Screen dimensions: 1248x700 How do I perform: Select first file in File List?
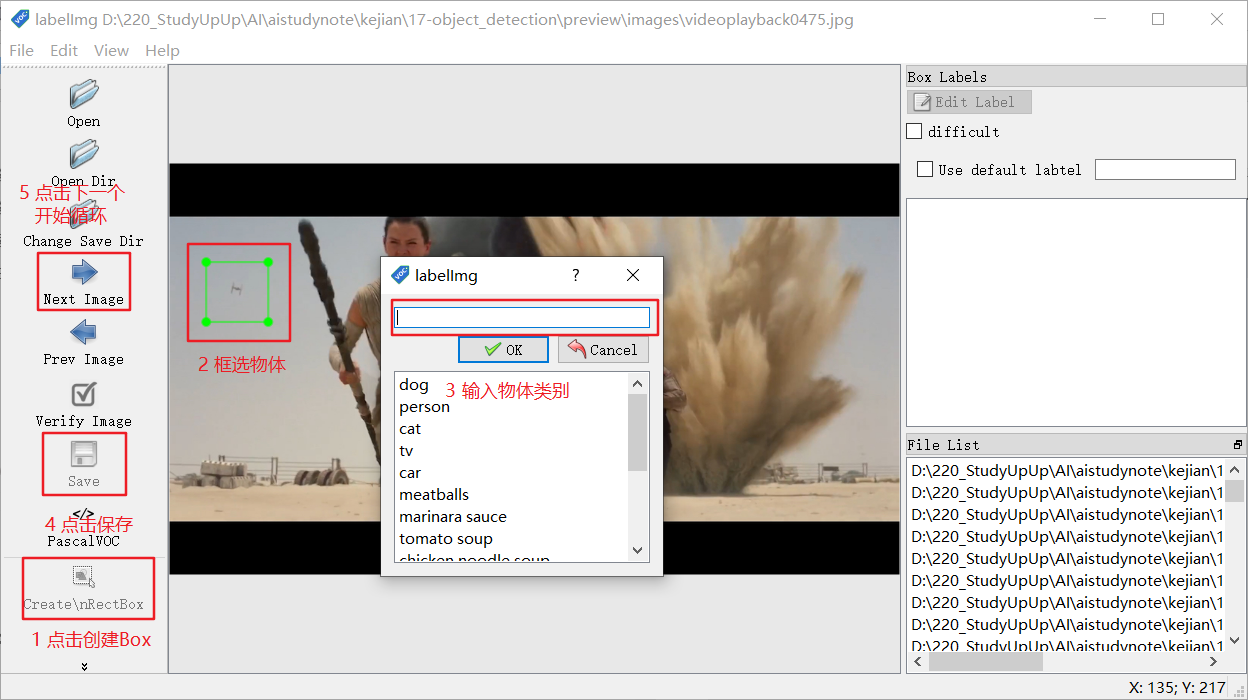click(x=1065, y=470)
